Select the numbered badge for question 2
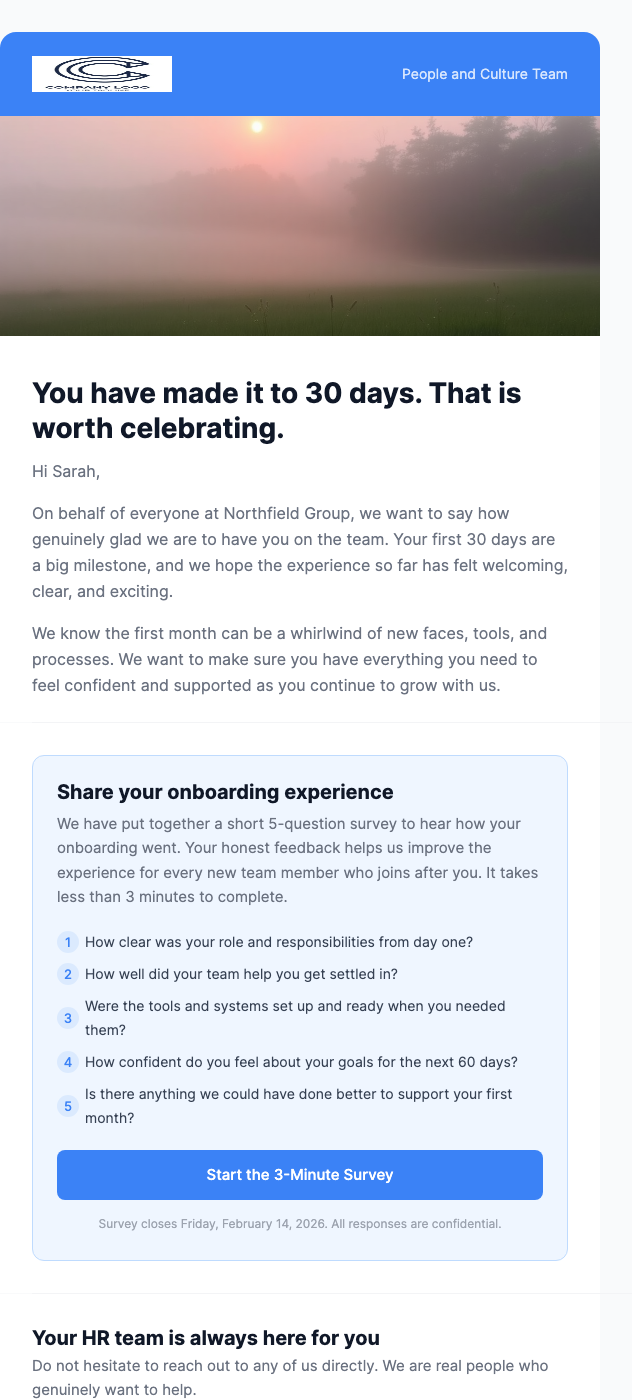This screenshot has width=632, height=1400. pos(68,974)
